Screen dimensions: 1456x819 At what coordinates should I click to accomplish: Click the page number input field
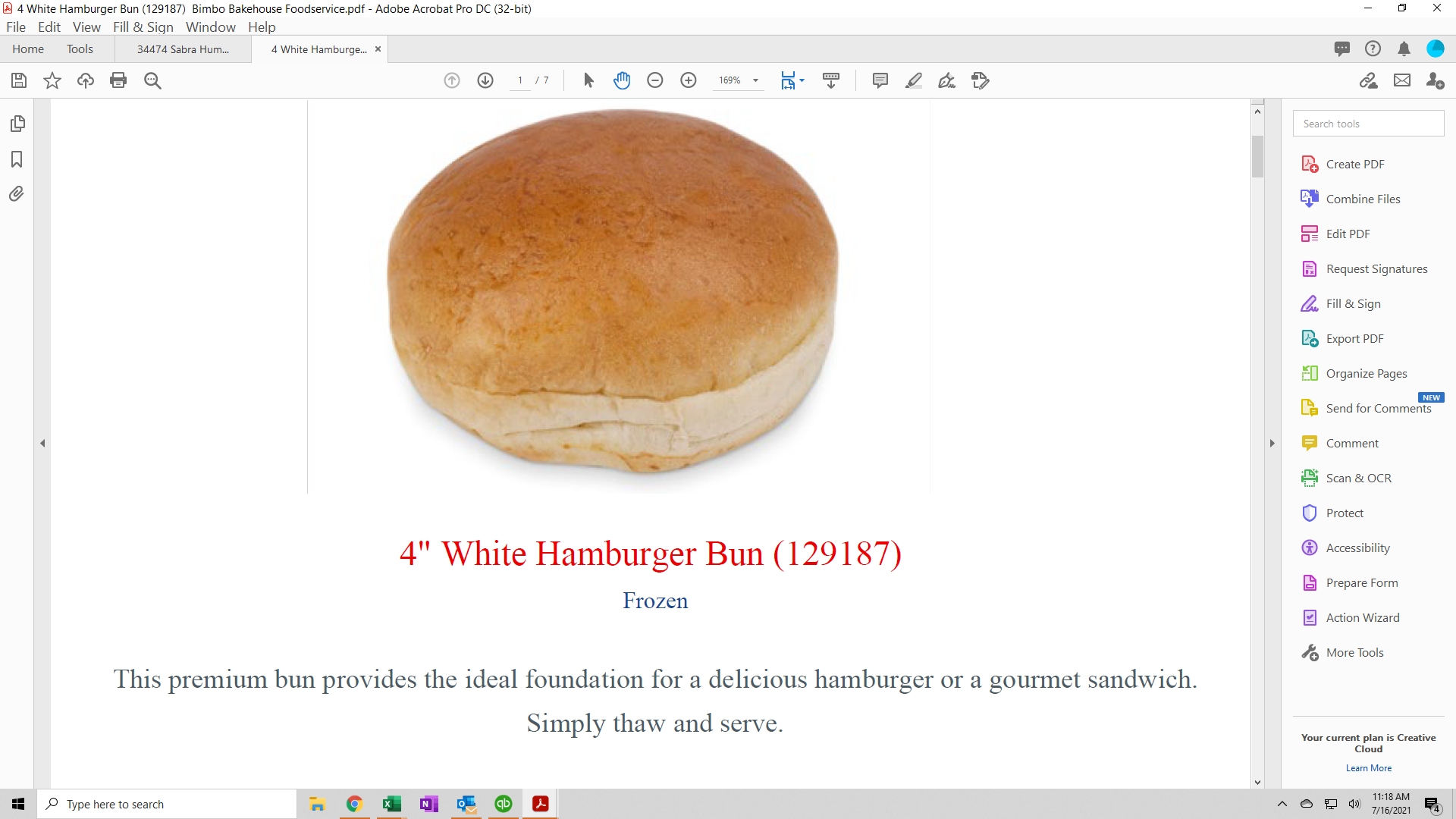click(520, 80)
